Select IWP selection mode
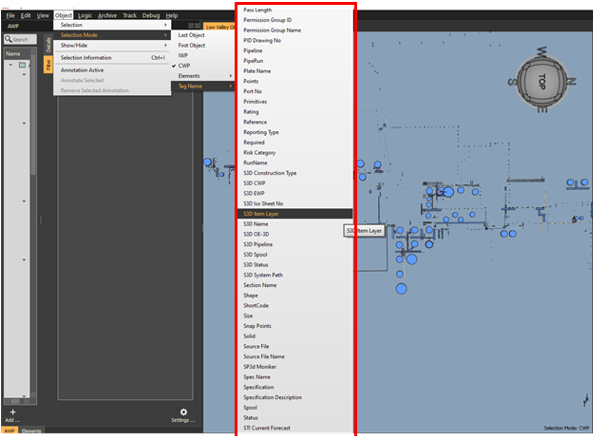The height and width of the screenshot is (436, 593). point(203,56)
